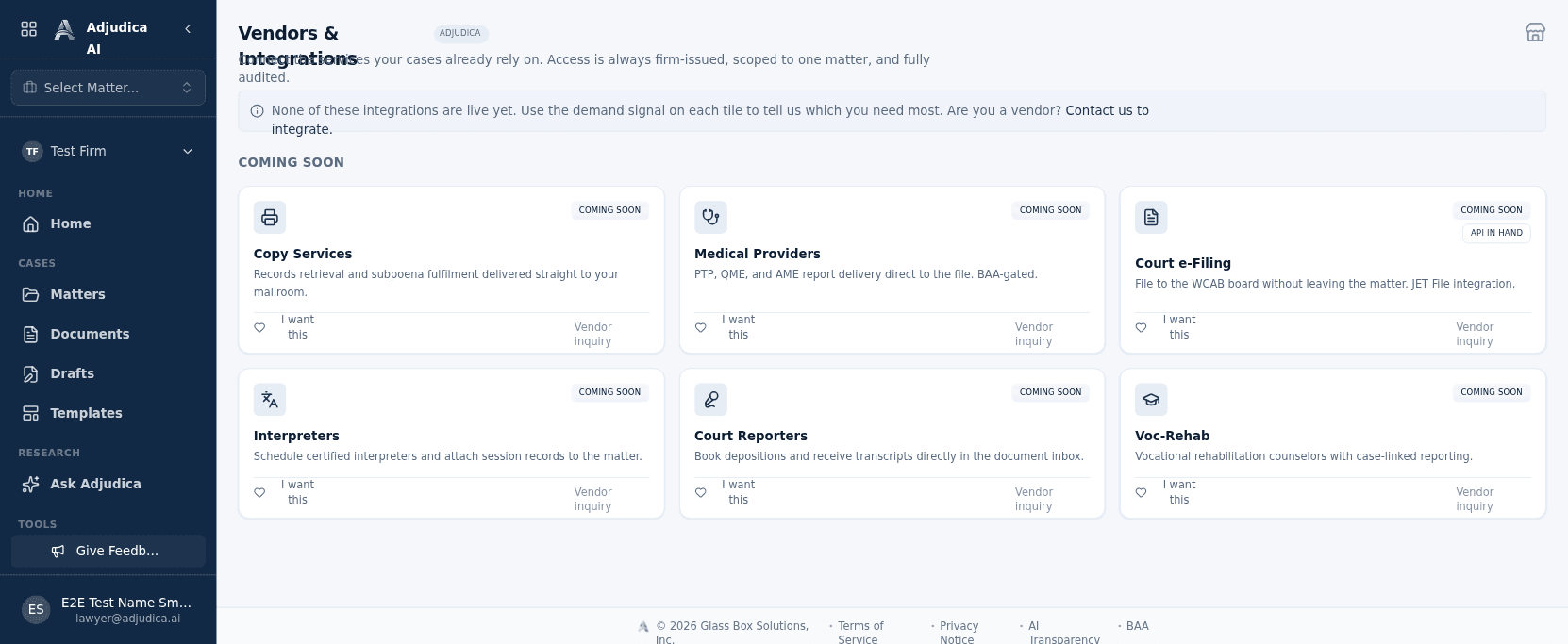
Task: Open the Select Matter dropdown
Action: (x=108, y=88)
